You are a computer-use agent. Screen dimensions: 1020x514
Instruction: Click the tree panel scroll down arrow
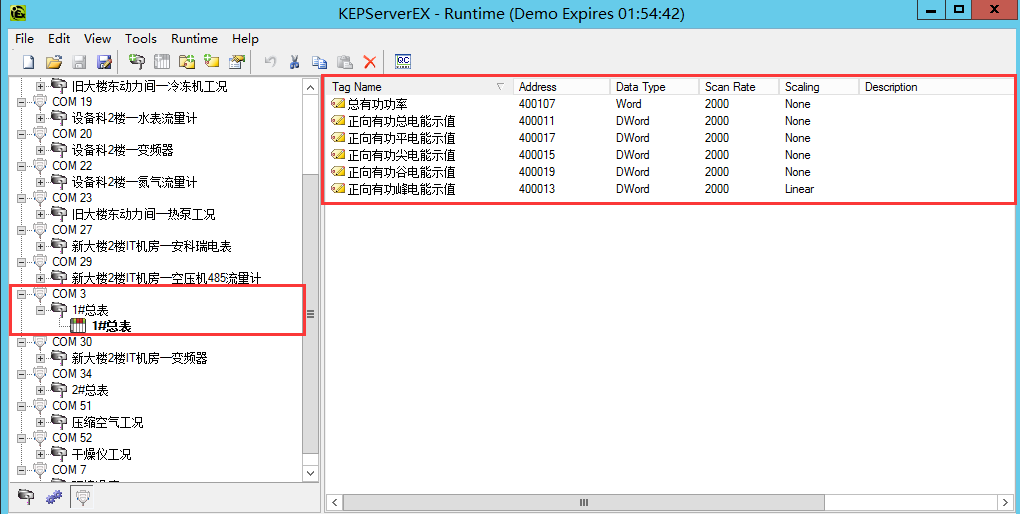click(310, 473)
